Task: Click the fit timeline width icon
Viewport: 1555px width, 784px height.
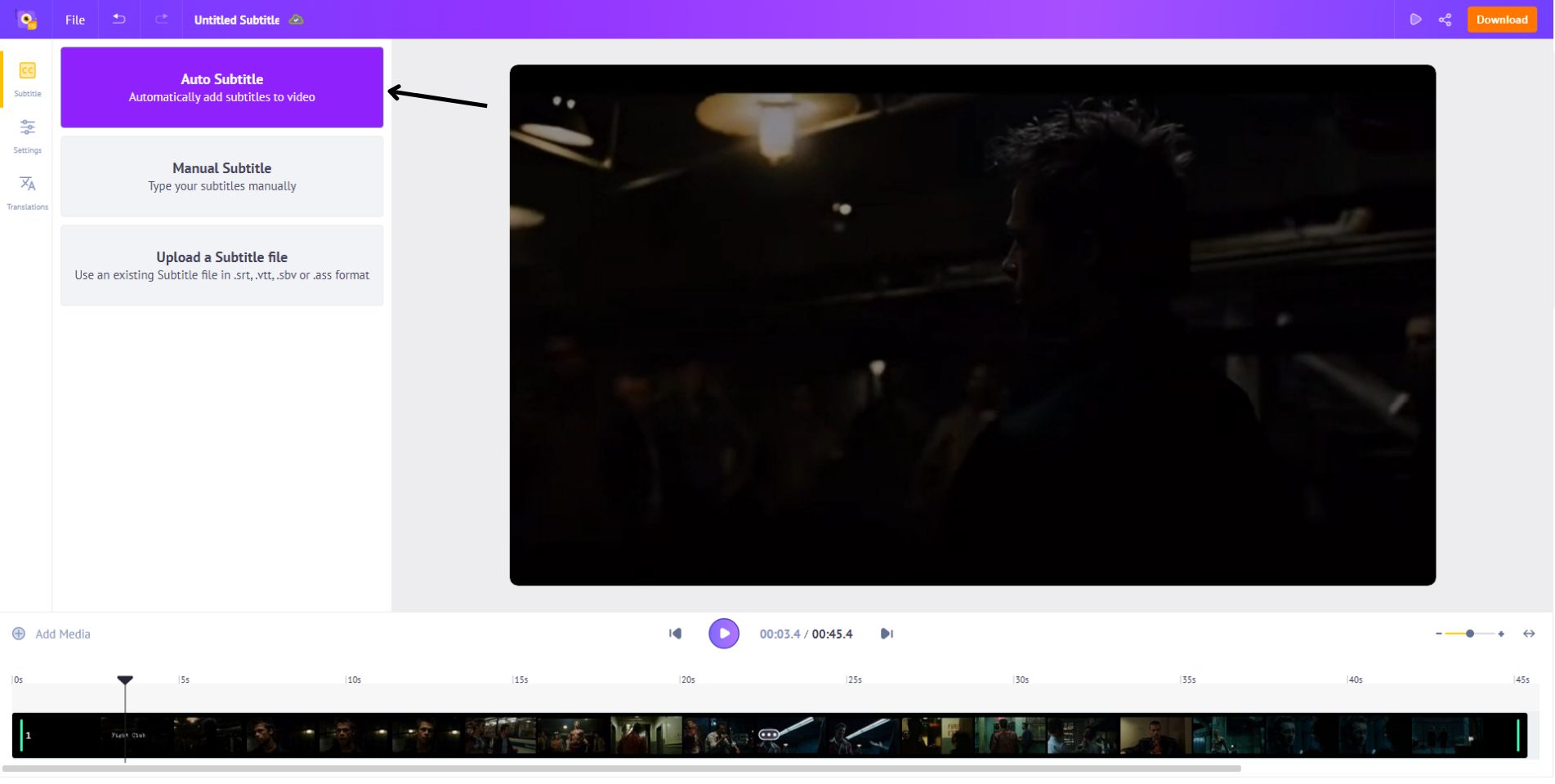Action: click(1529, 634)
